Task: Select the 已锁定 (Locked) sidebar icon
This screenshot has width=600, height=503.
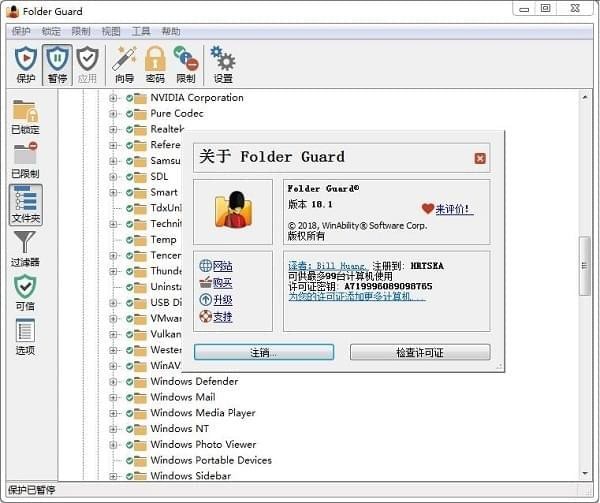Action: coord(25,115)
